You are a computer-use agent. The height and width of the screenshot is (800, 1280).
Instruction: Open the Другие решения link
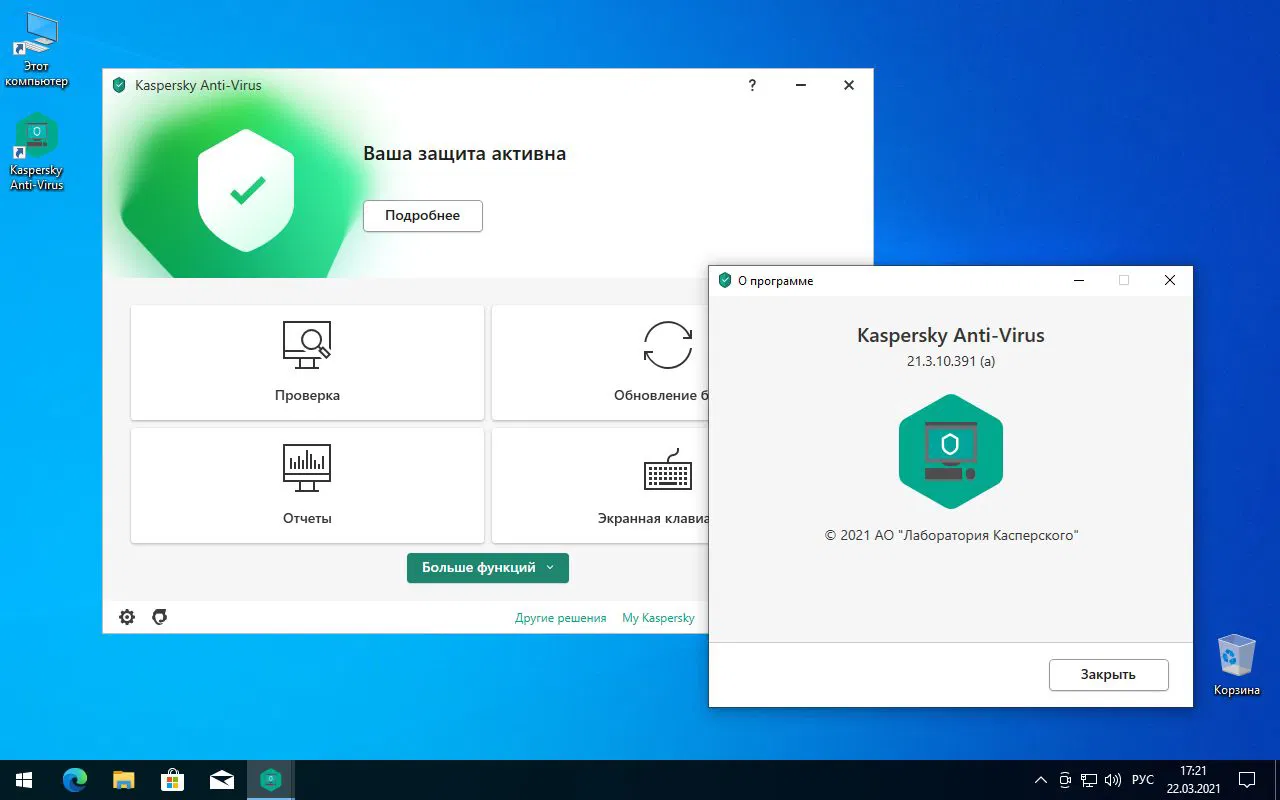pyautogui.click(x=561, y=618)
